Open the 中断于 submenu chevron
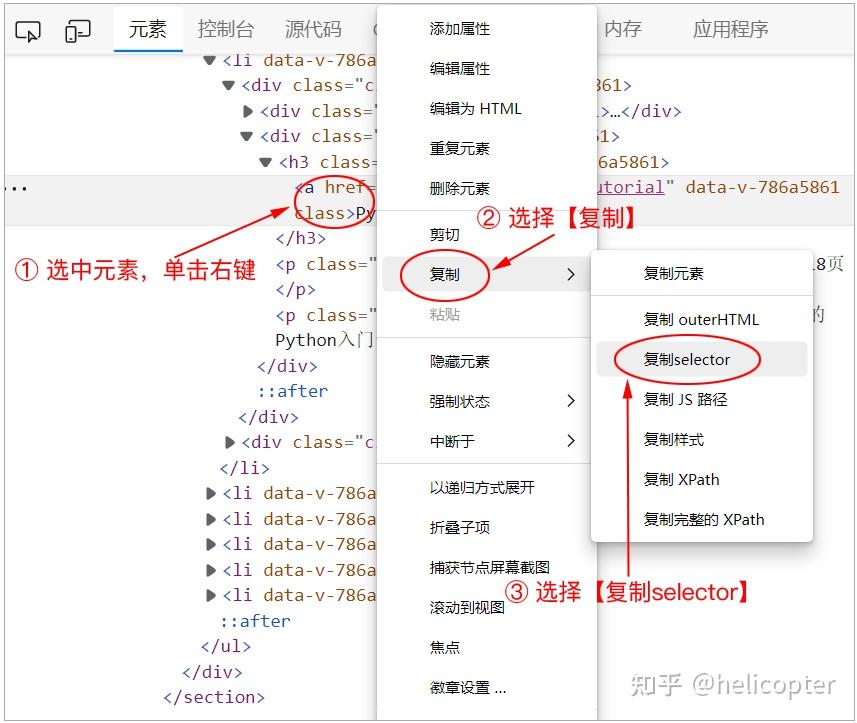 (572, 441)
